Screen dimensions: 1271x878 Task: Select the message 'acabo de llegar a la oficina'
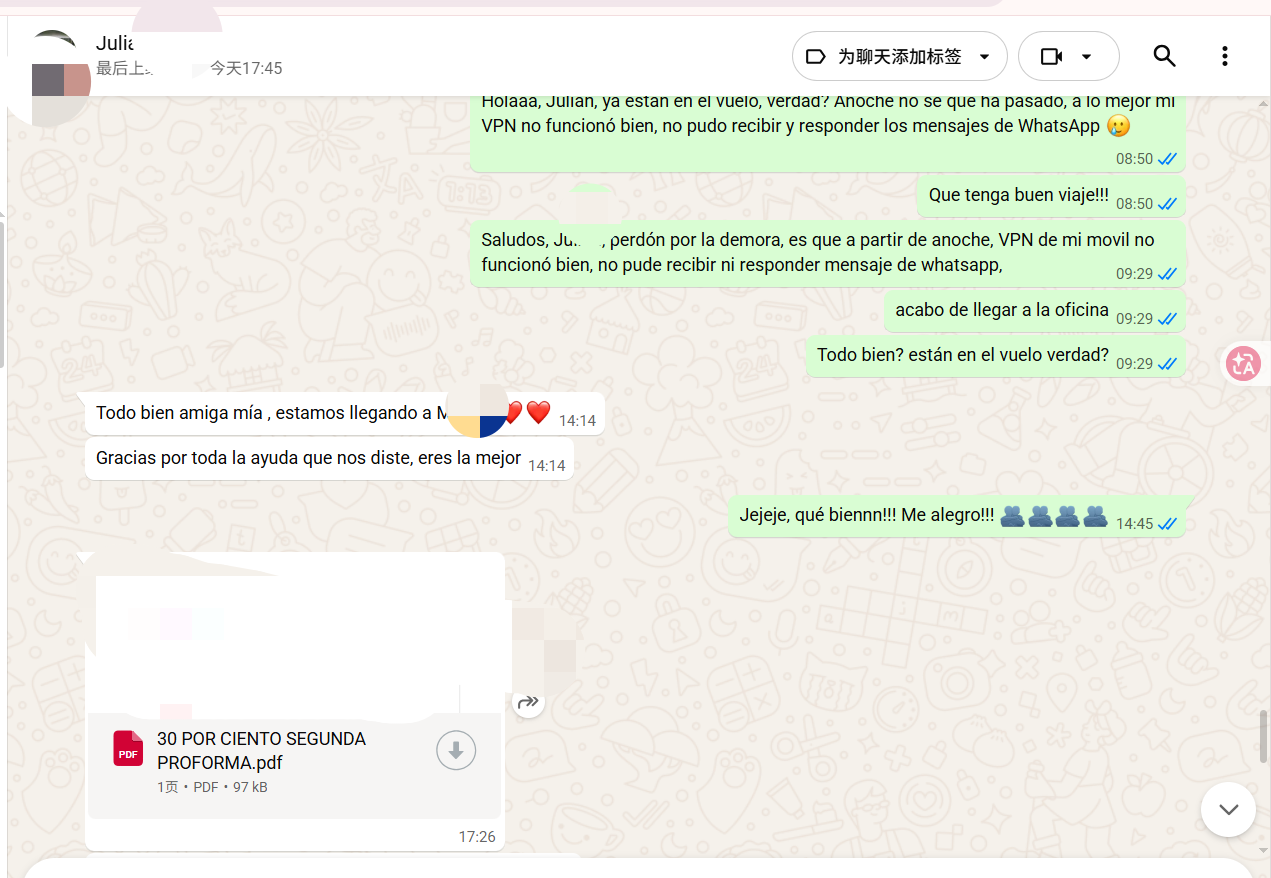pos(1034,311)
